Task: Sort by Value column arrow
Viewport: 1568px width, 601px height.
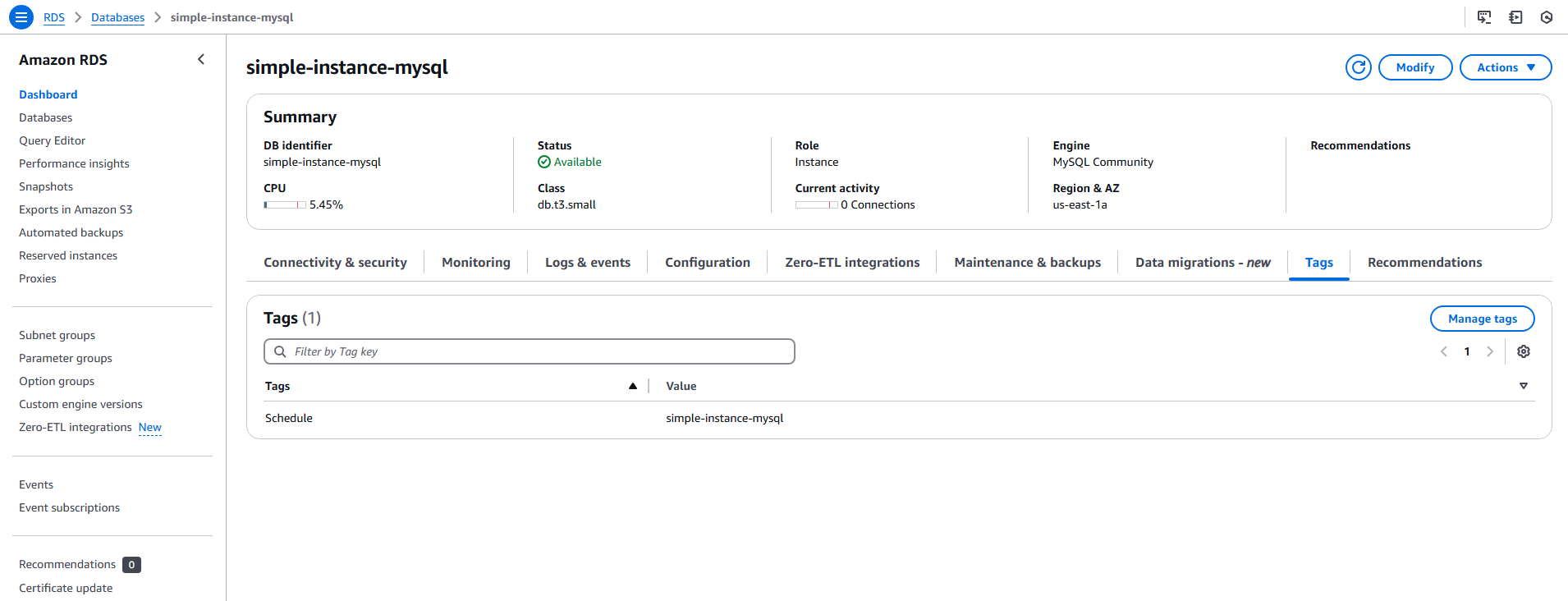Action: click(1524, 386)
